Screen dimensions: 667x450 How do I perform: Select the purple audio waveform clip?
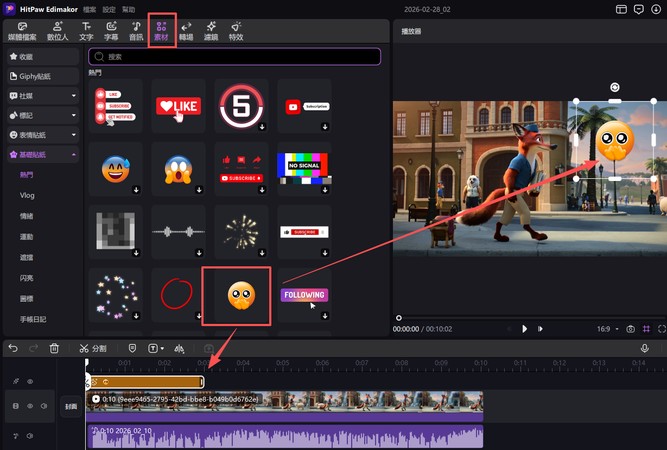[285, 436]
